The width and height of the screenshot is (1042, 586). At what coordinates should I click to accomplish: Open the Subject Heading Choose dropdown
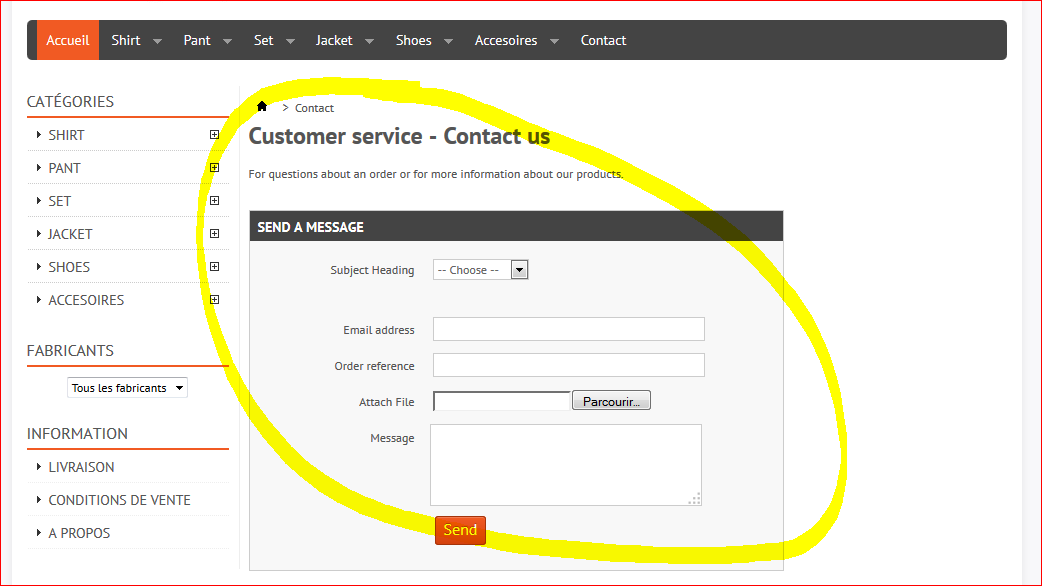tap(480, 270)
